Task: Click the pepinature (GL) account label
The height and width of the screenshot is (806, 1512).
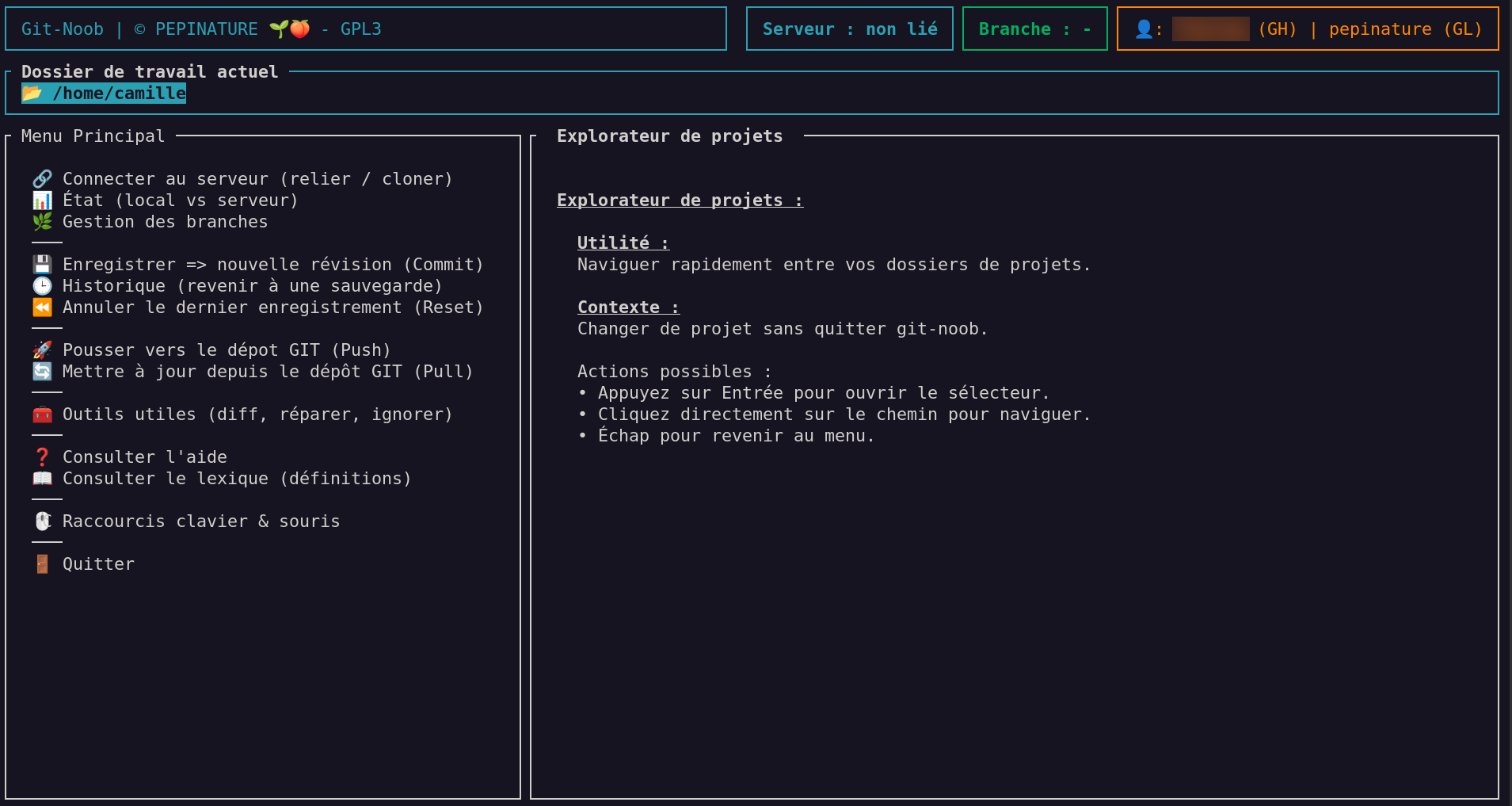Action: click(1404, 29)
